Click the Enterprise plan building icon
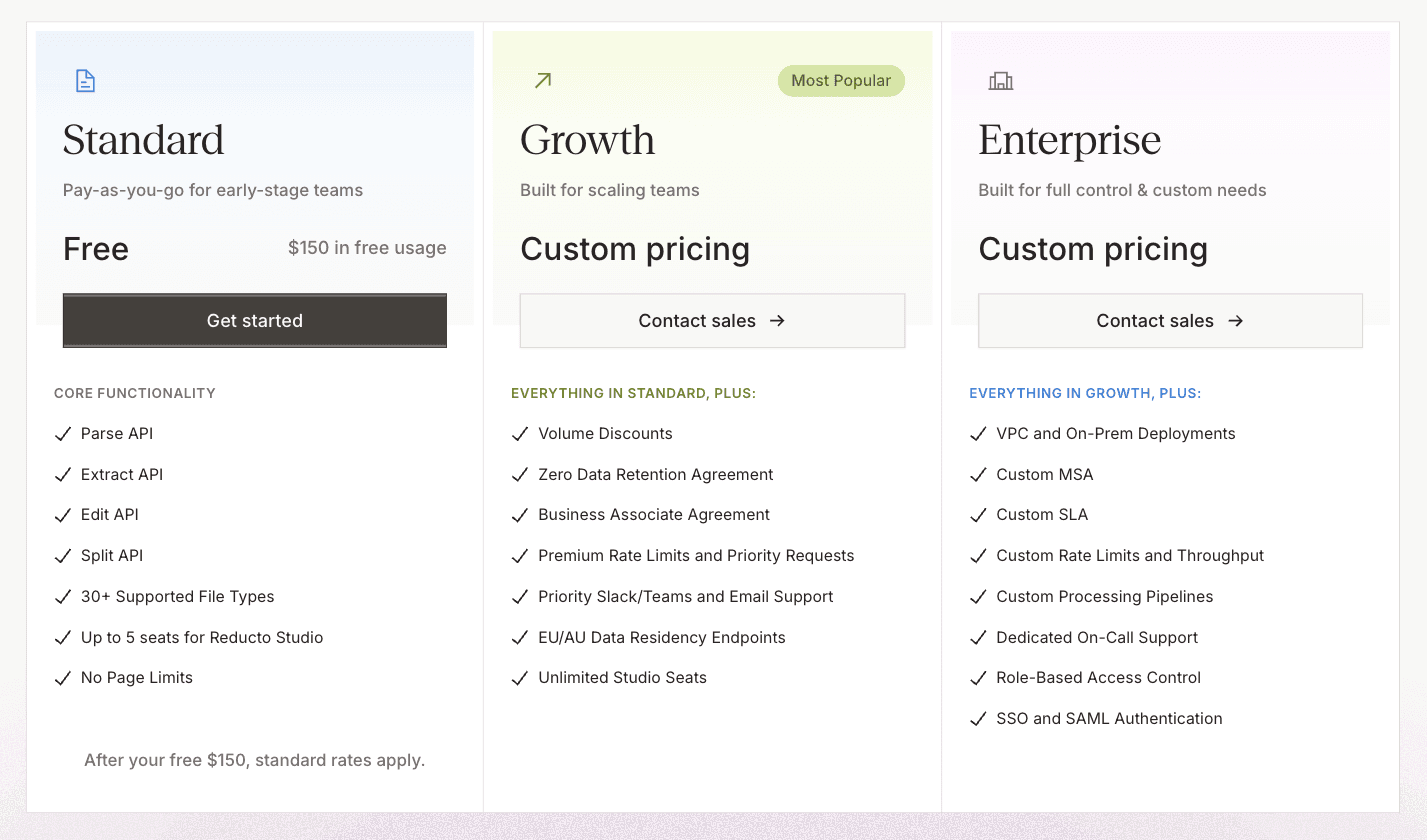This screenshot has width=1427, height=840. [1001, 81]
